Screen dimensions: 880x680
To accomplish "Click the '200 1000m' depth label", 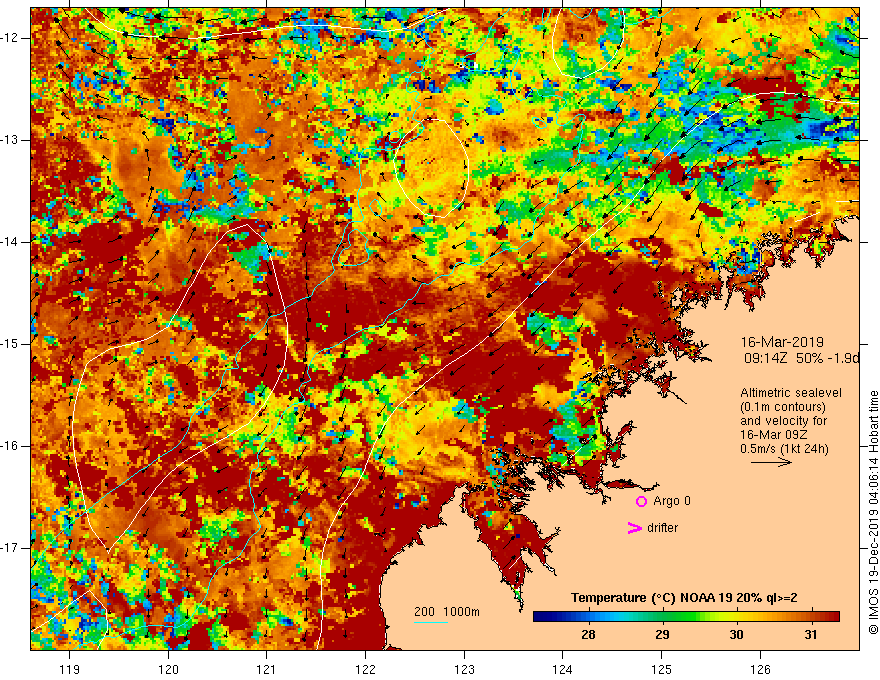I will tap(447, 612).
